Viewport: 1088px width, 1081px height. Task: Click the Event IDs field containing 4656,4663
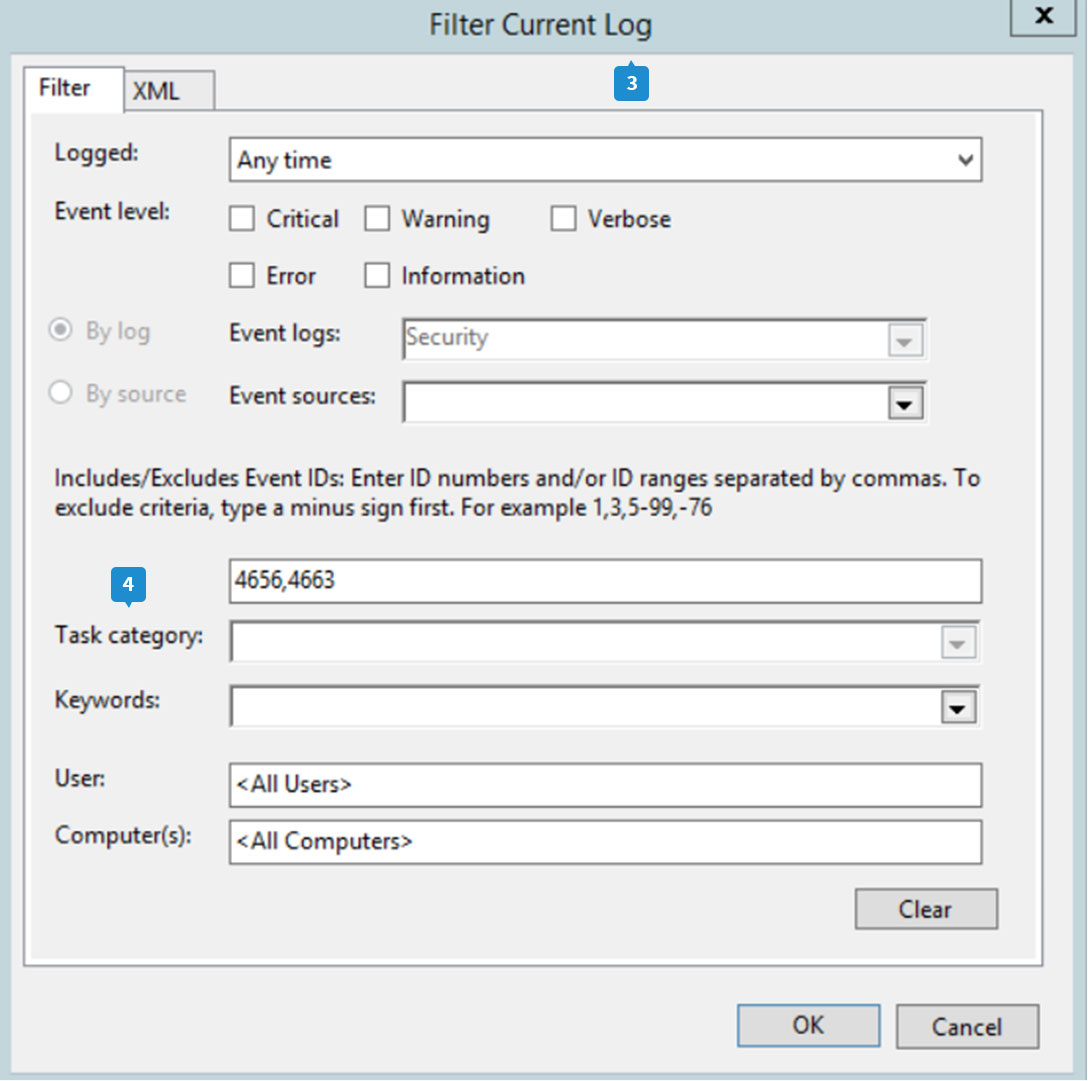tap(605, 581)
